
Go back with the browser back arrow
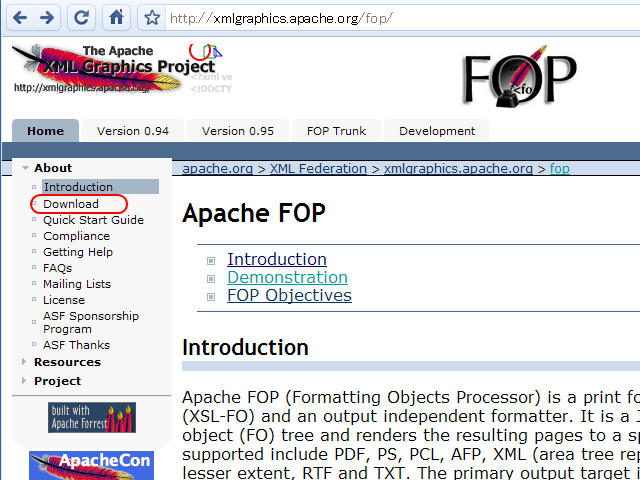[x=20, y=18]
